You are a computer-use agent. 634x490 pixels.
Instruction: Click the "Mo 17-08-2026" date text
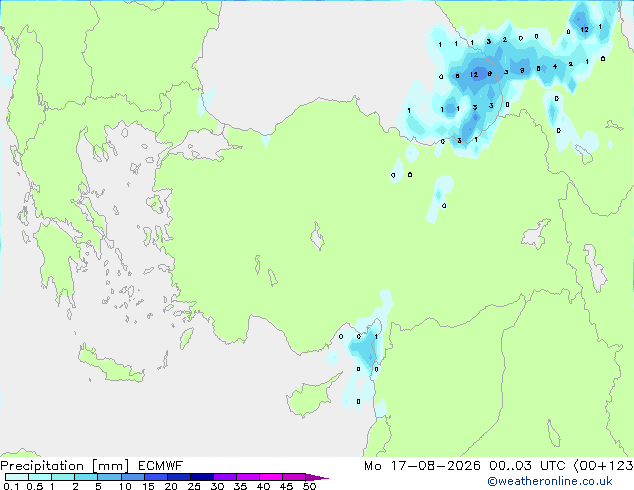422,466
